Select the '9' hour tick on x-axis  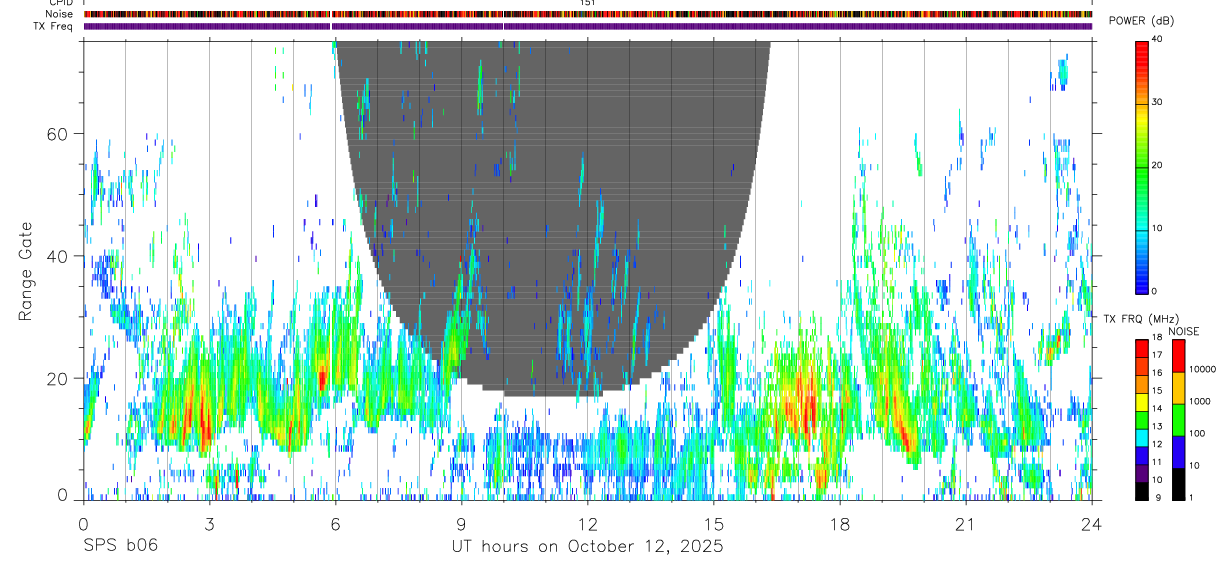coord(461,523)
